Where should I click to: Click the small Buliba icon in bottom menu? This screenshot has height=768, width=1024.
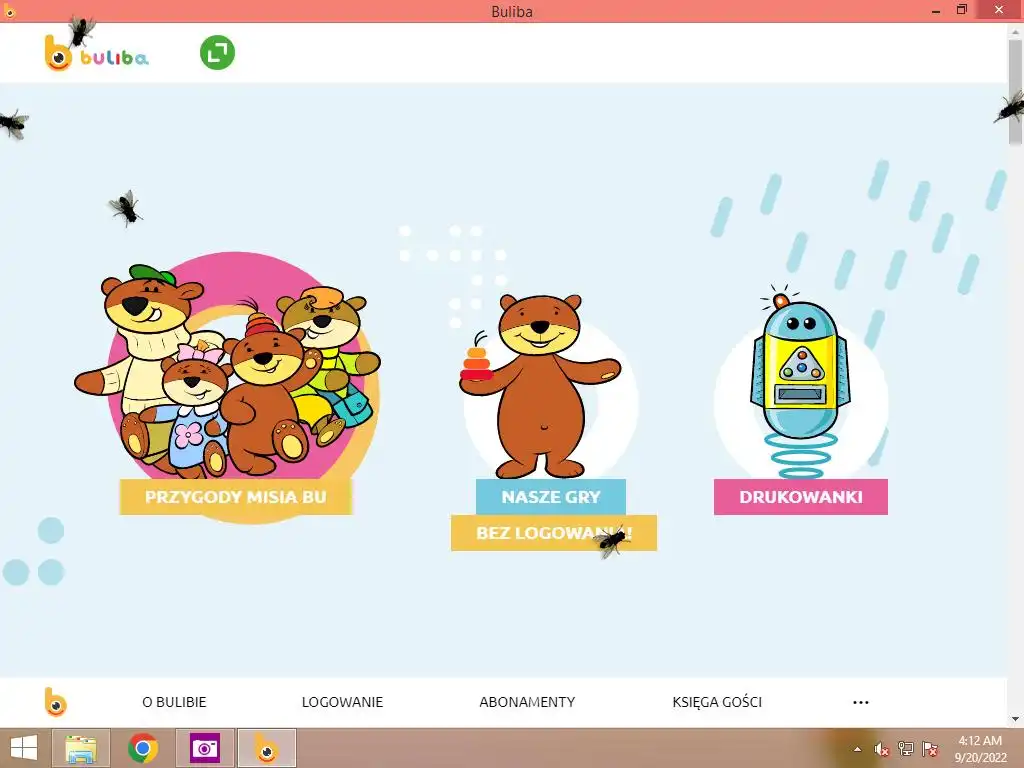[56, 702]
